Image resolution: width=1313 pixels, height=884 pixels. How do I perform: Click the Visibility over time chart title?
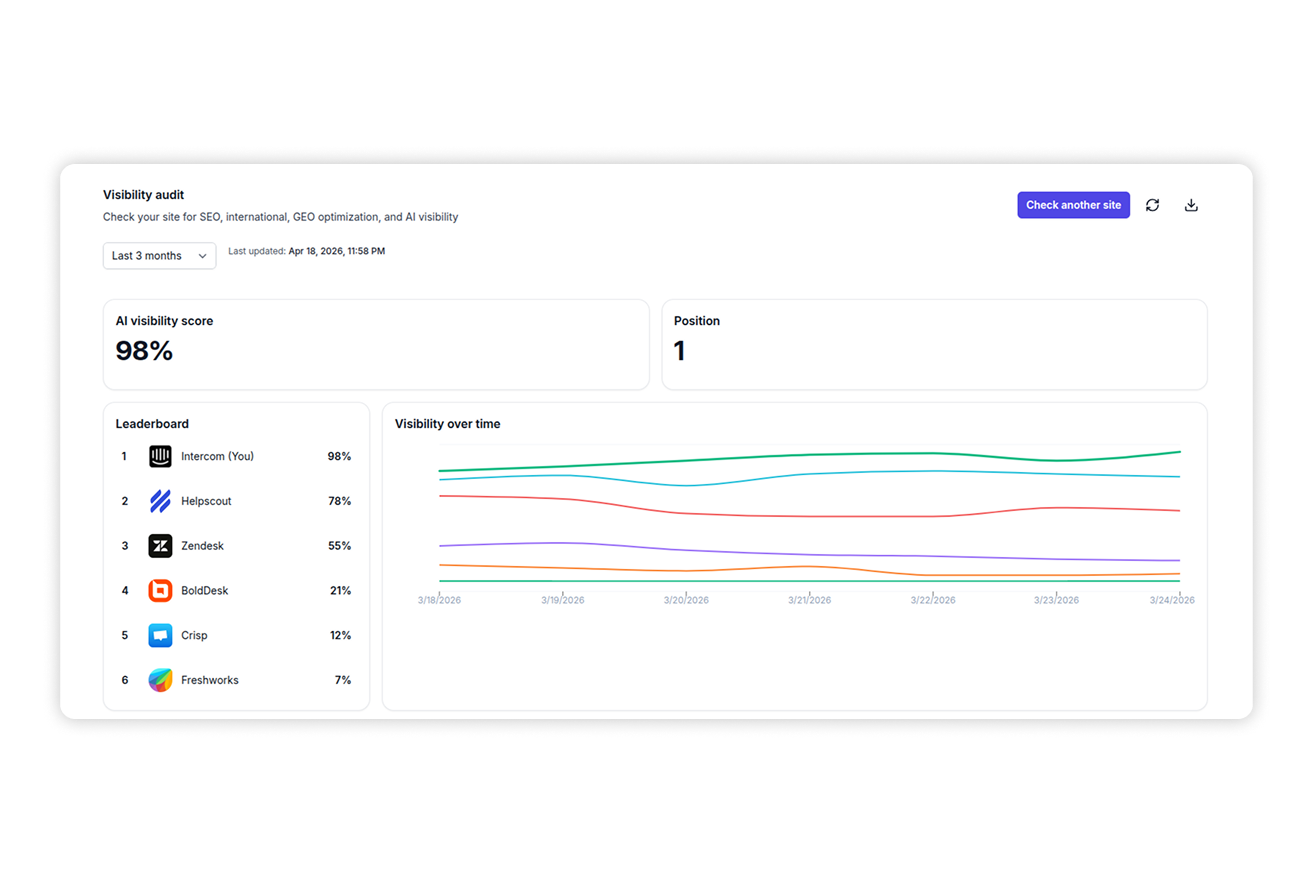tap(447, 423)
